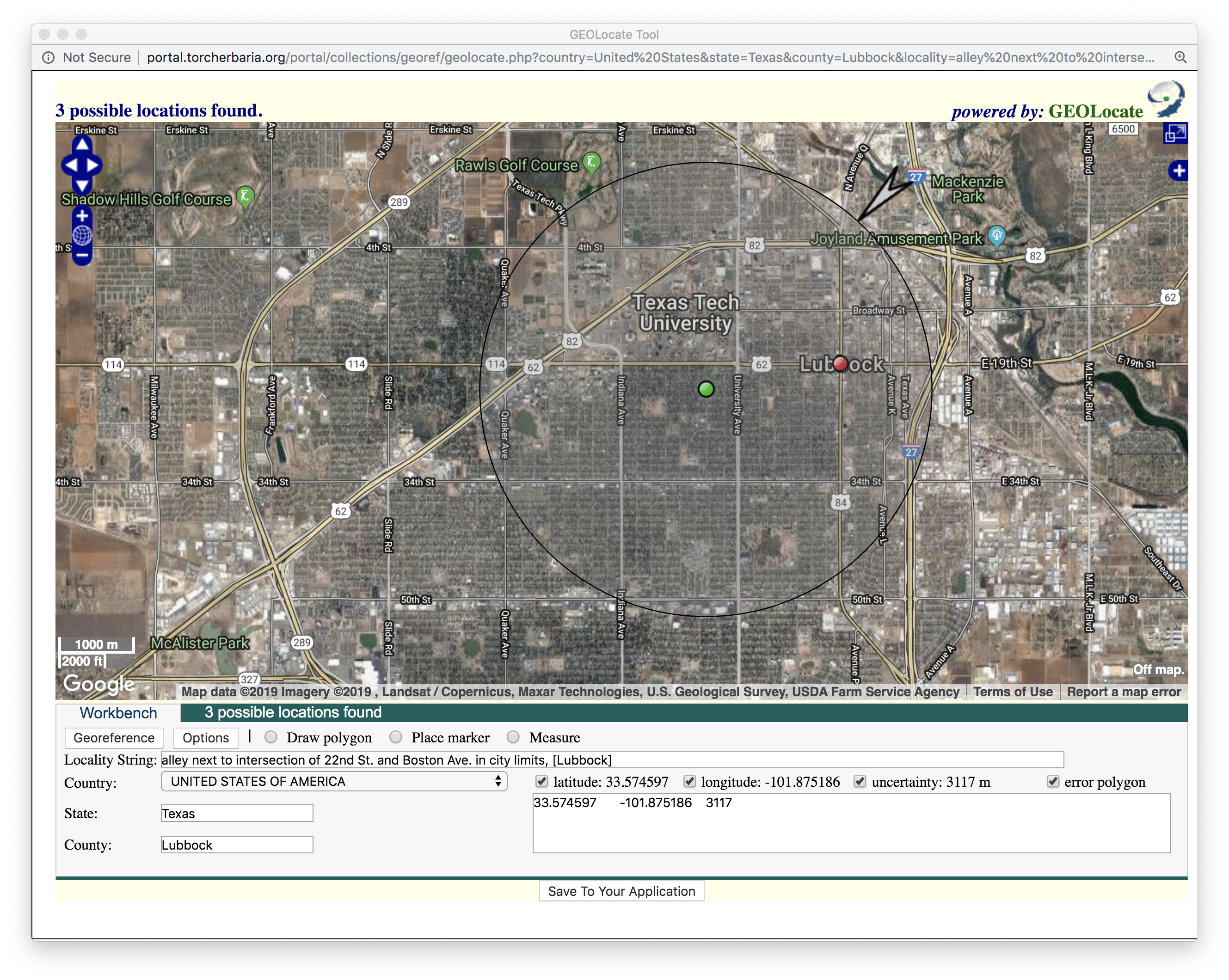Pan the map up with the arrow

(x=82, y=145)
